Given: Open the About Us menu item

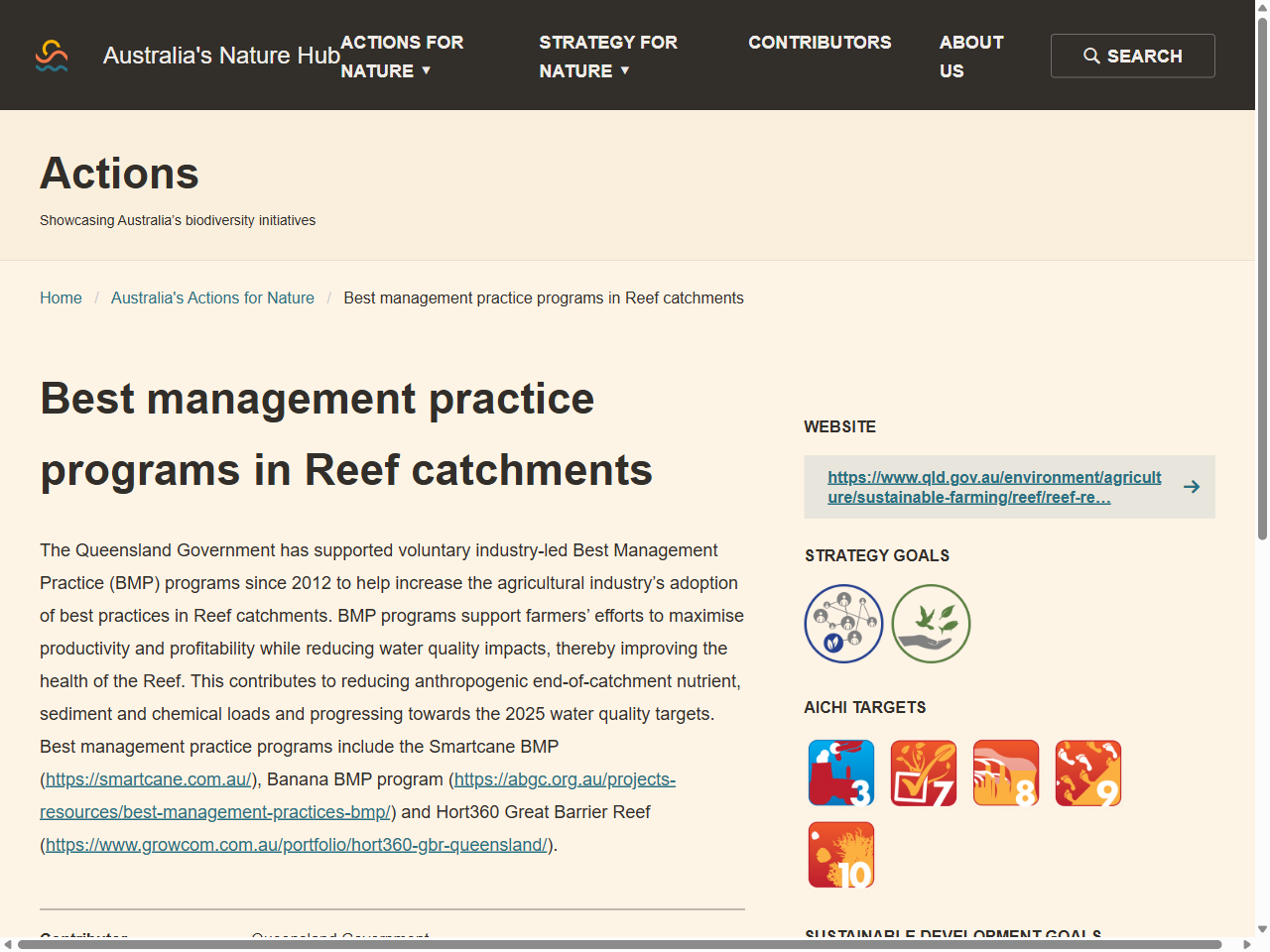Looking at the screenshot, I should (971, 57).
